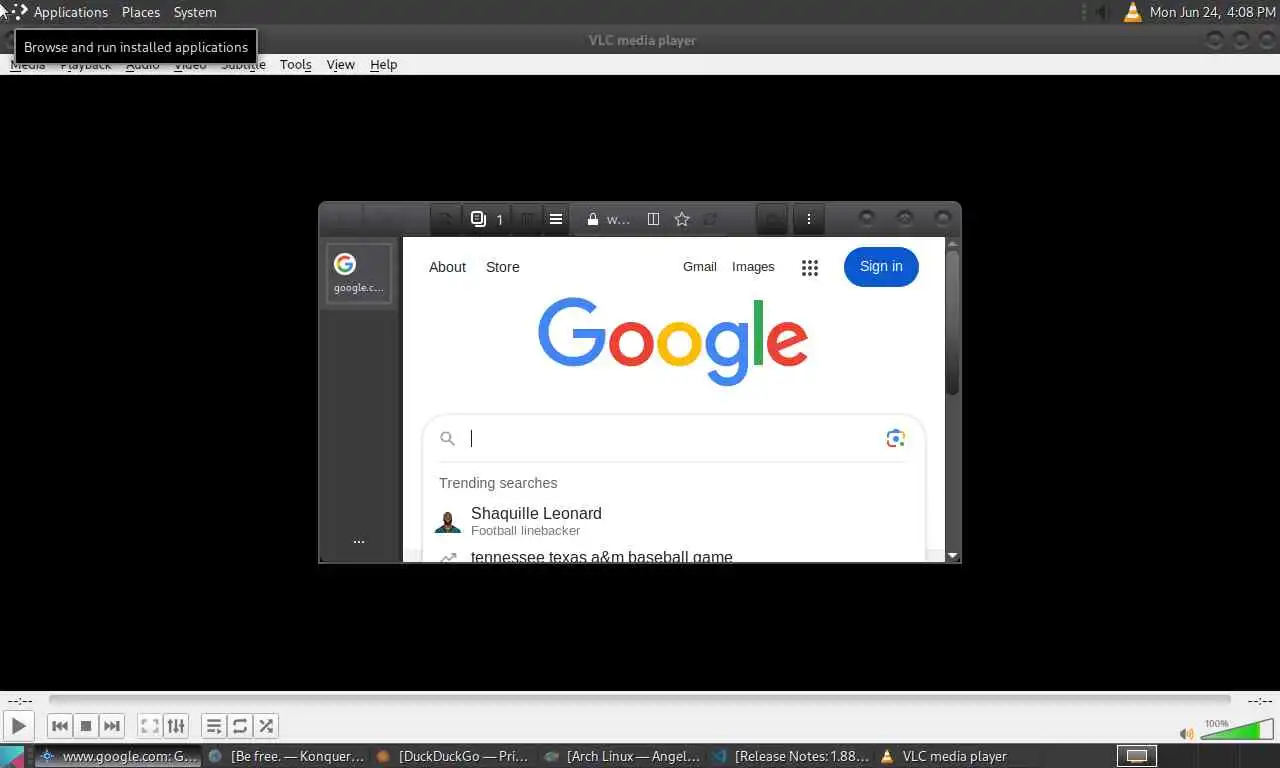
Task: Click the Sign in button
Action: click(881, 266)
